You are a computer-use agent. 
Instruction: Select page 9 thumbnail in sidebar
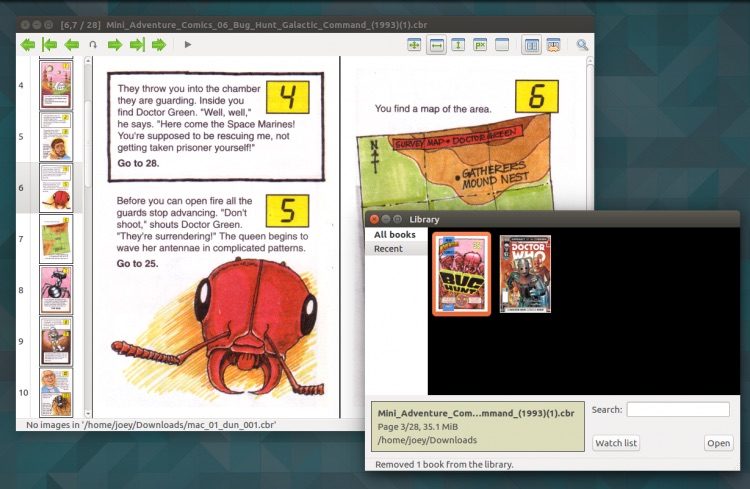pyautogui.click(x=56, y=341)
